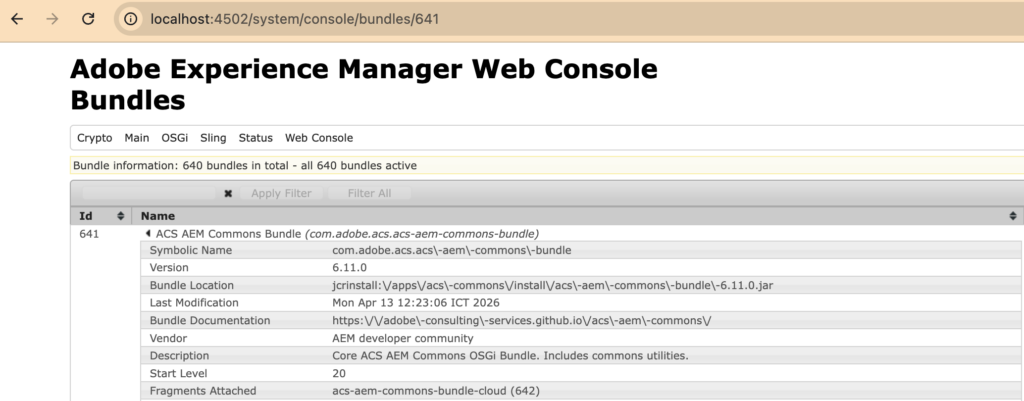Collapse the ACS AEM Commons Bundle details
Viewport: 1024px width, 401px height.
[148, 234]
